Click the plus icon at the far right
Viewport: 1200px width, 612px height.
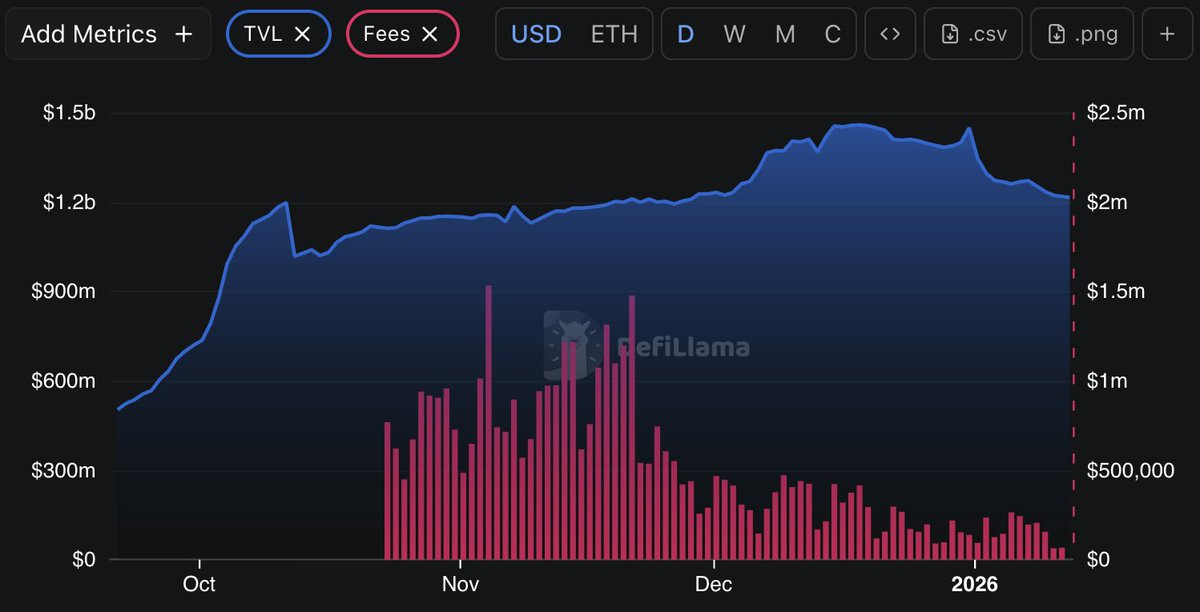(1166, 34)
